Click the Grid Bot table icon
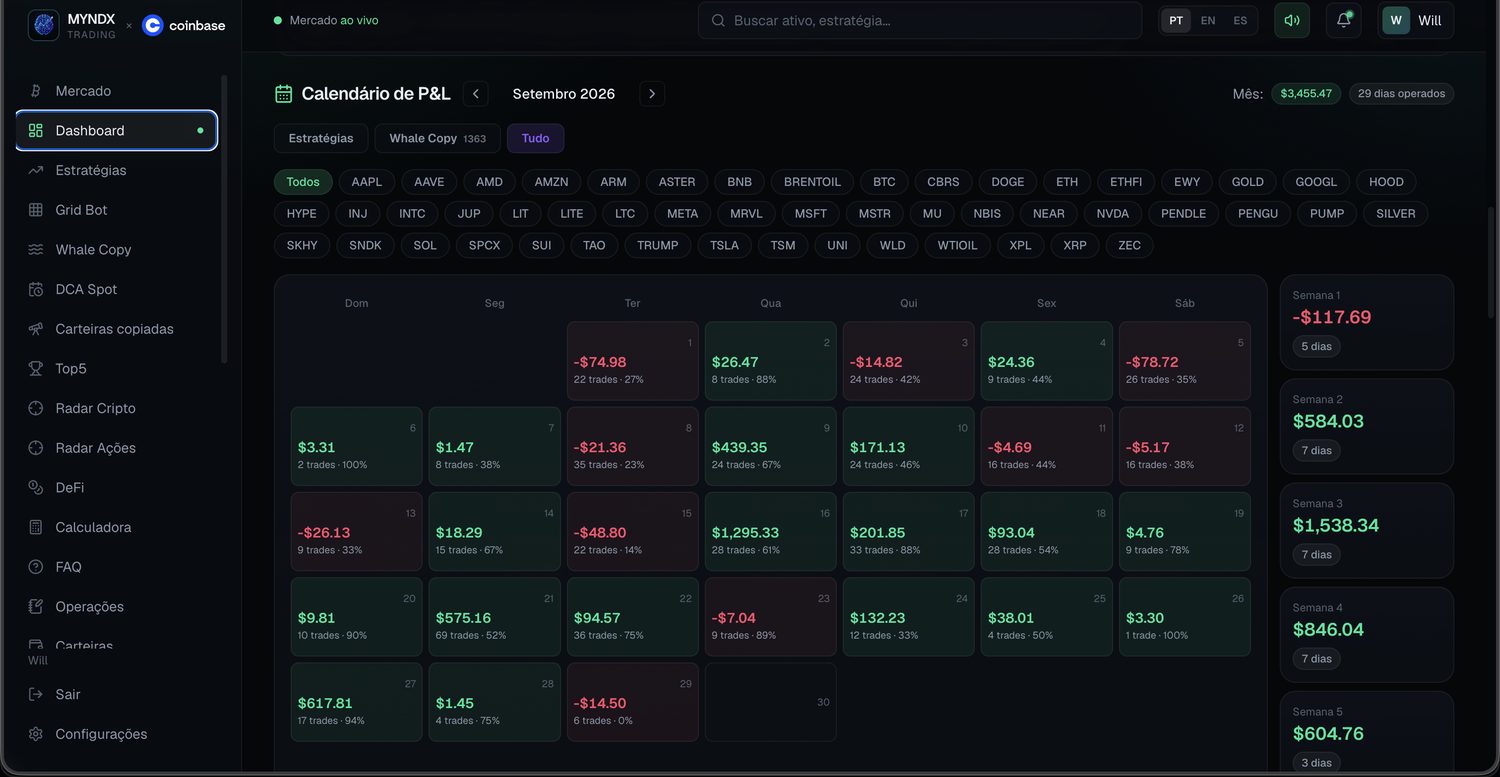This screenshot has height=777, width=1500. point(36,210)
